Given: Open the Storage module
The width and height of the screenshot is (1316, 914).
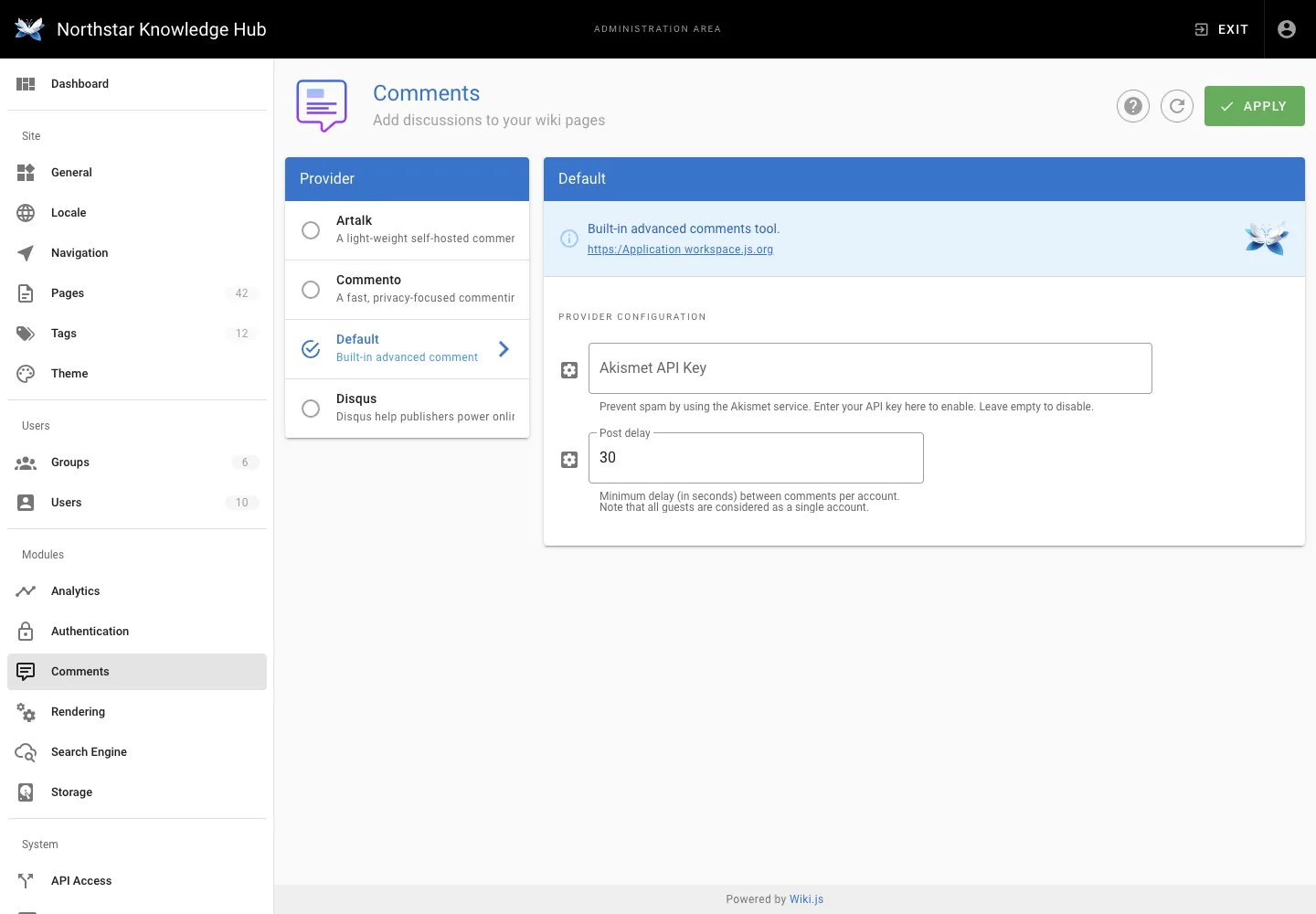Looking at the screenshot, I should 137,792.
